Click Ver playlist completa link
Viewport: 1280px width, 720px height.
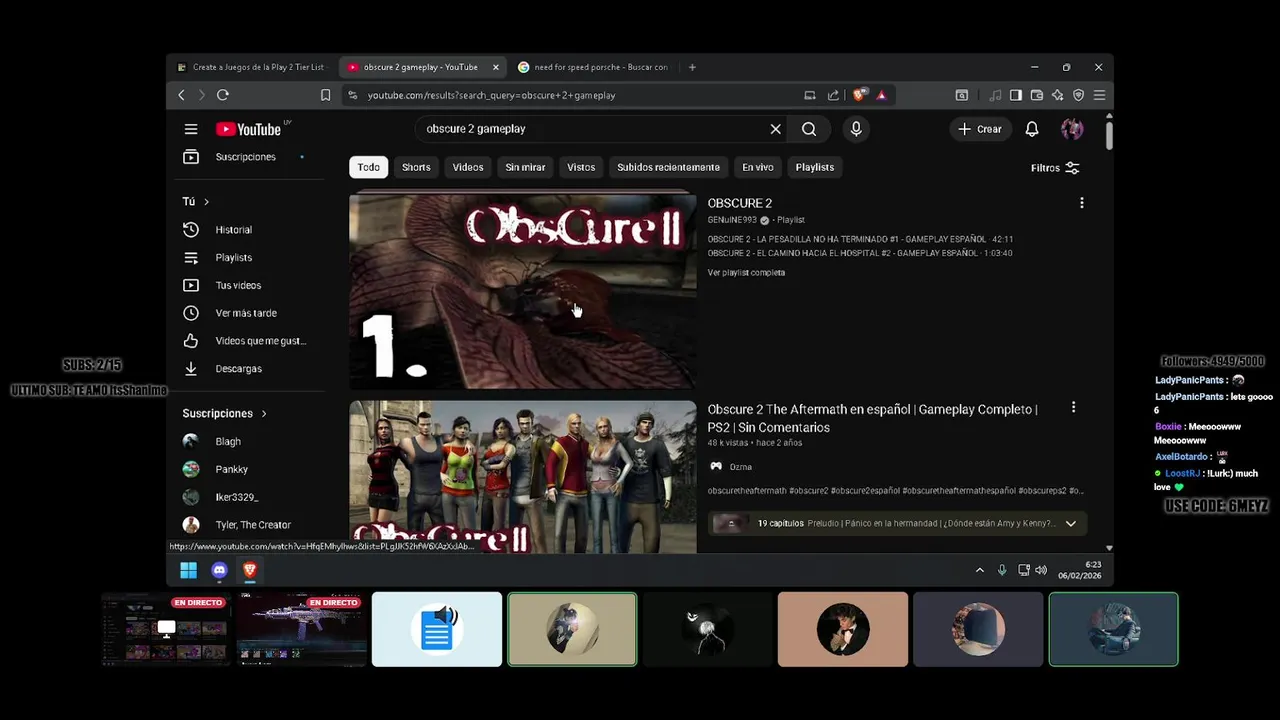click(746, 273)
